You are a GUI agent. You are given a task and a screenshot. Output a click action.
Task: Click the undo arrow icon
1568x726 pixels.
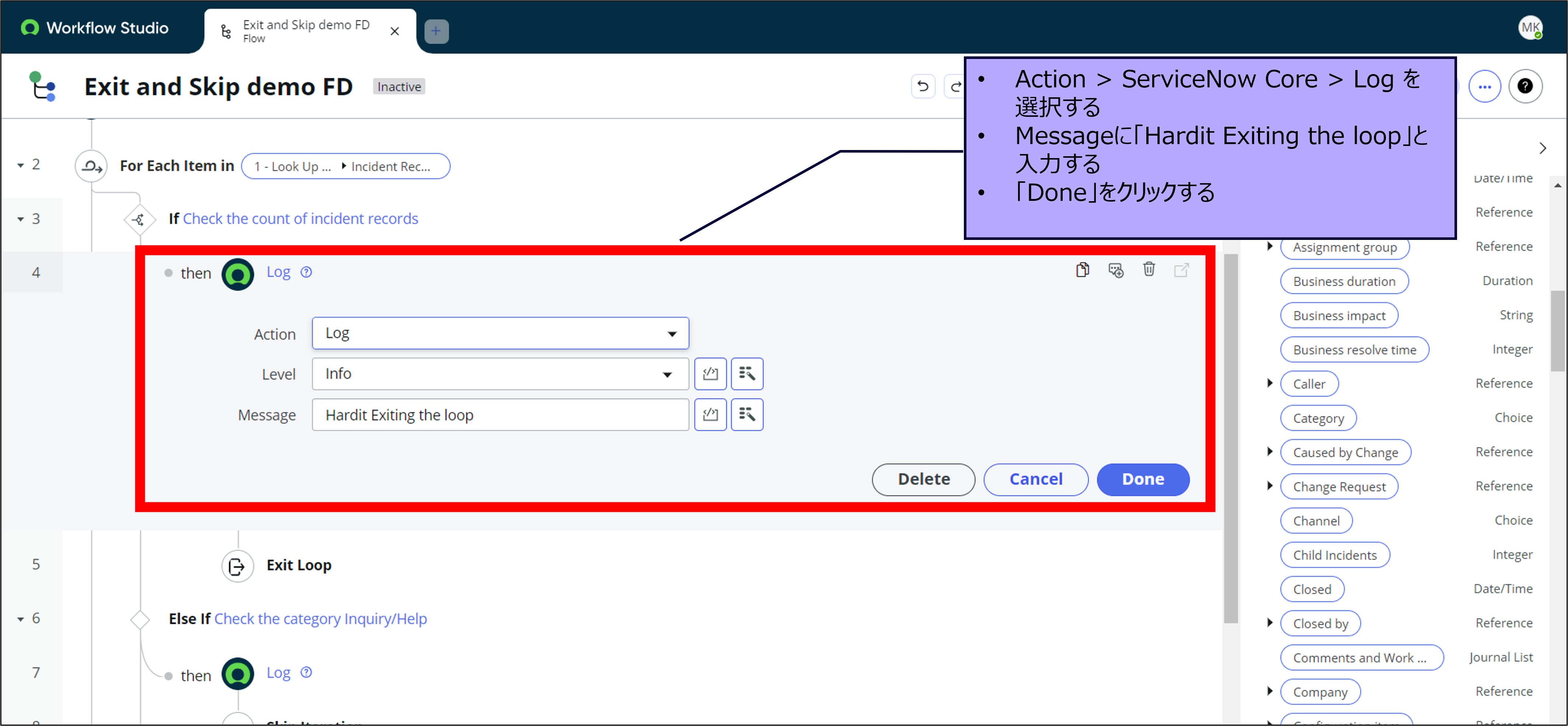coord(923,86)
